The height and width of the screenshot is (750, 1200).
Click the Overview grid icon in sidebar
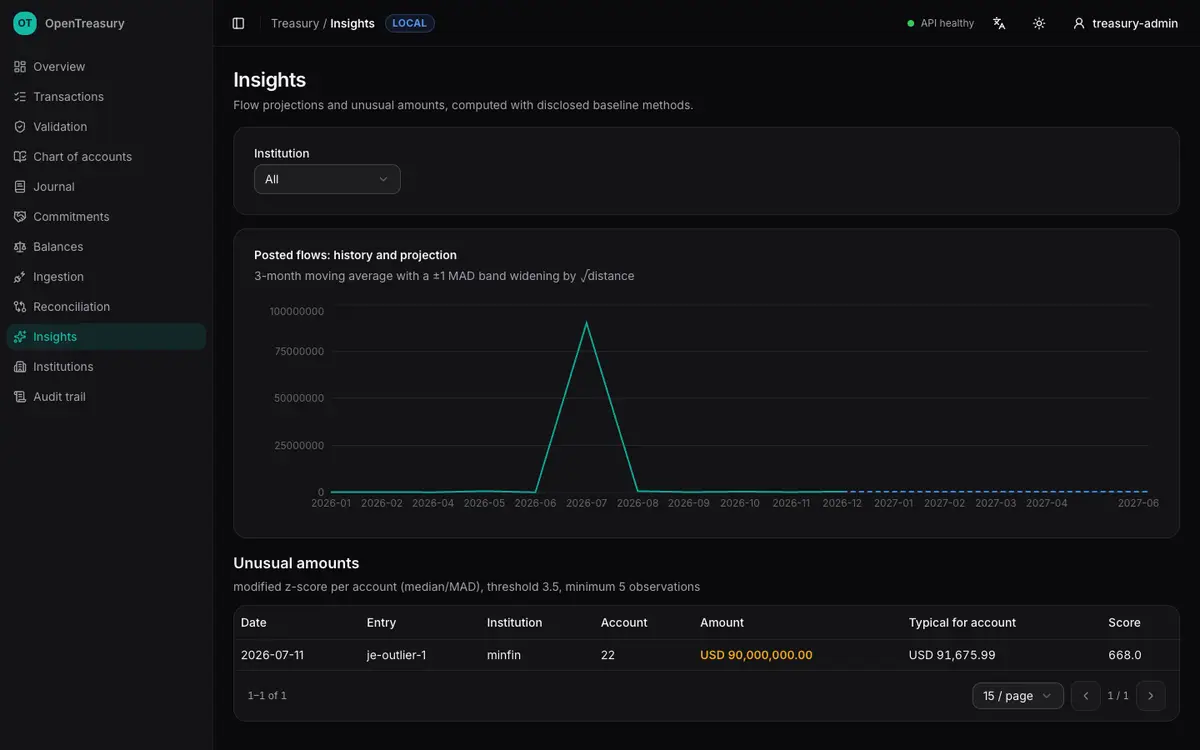[x=20, y=67]
